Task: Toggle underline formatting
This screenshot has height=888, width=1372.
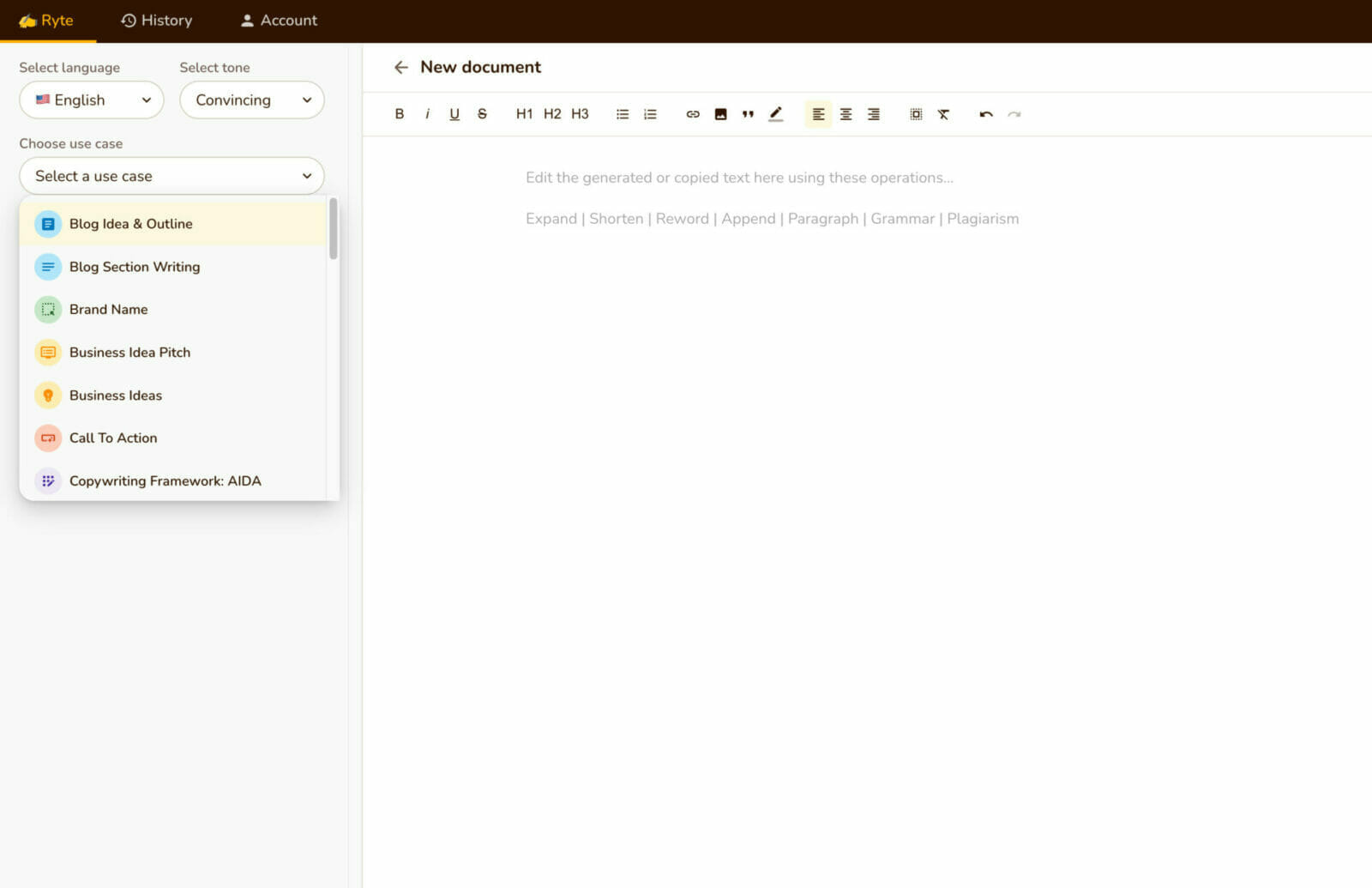Action: click(454, 114)
